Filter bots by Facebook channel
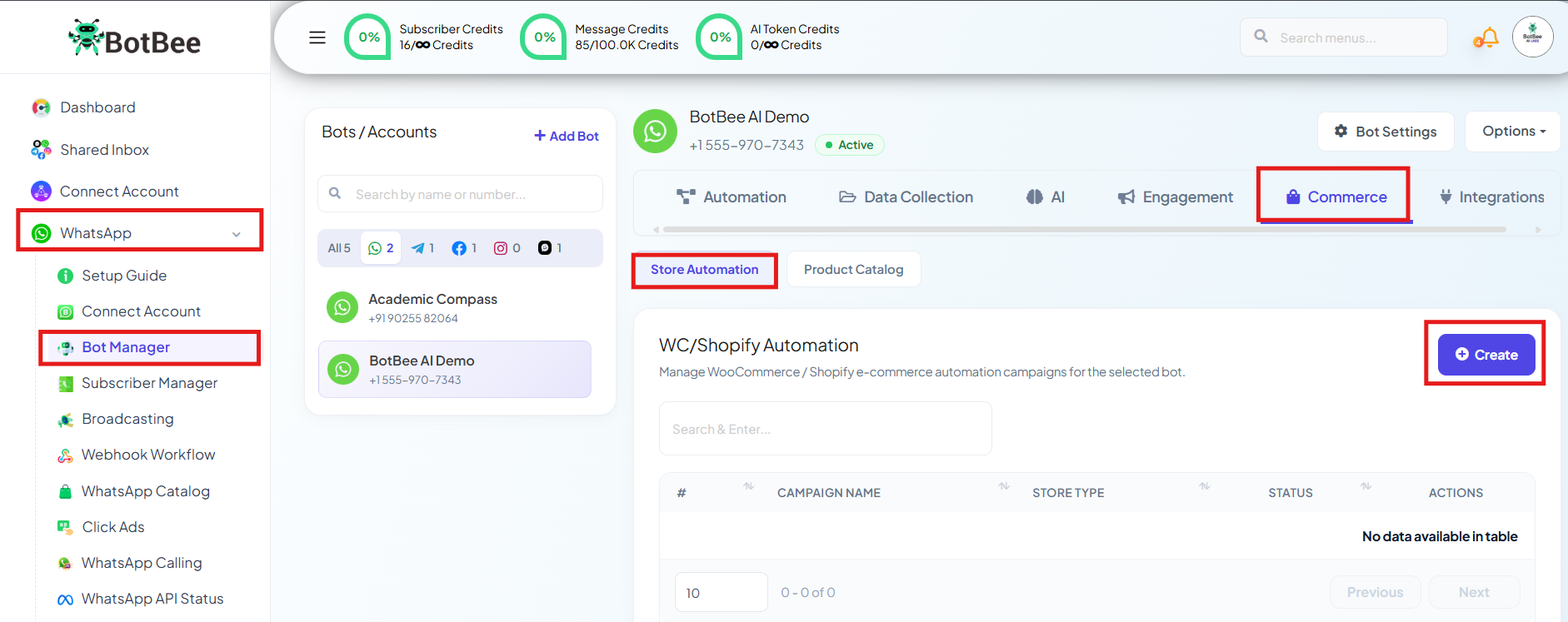Viewport: 1568px width, 622px height. [x=464, y=248]
